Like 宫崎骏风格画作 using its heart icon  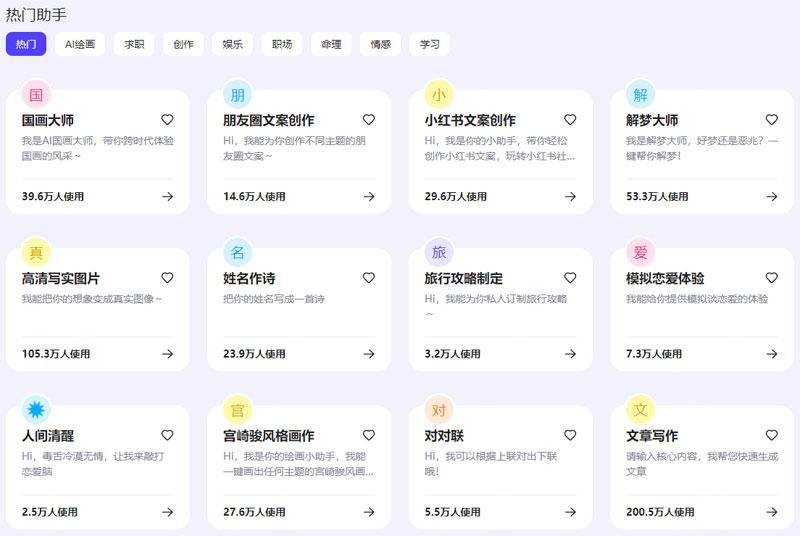click(x=369, y=436)
